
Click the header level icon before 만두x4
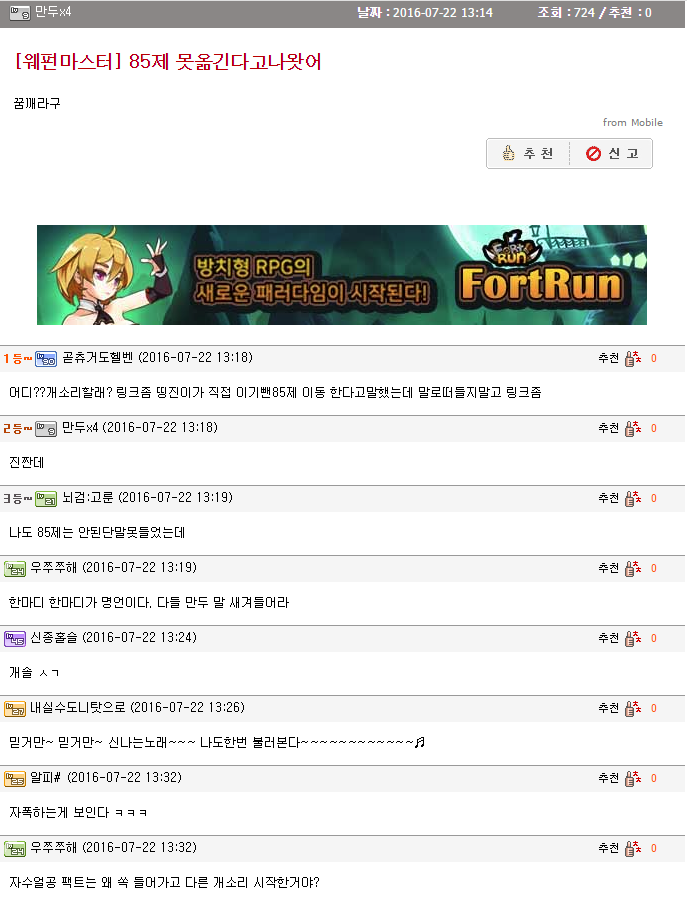pos(20,12)
